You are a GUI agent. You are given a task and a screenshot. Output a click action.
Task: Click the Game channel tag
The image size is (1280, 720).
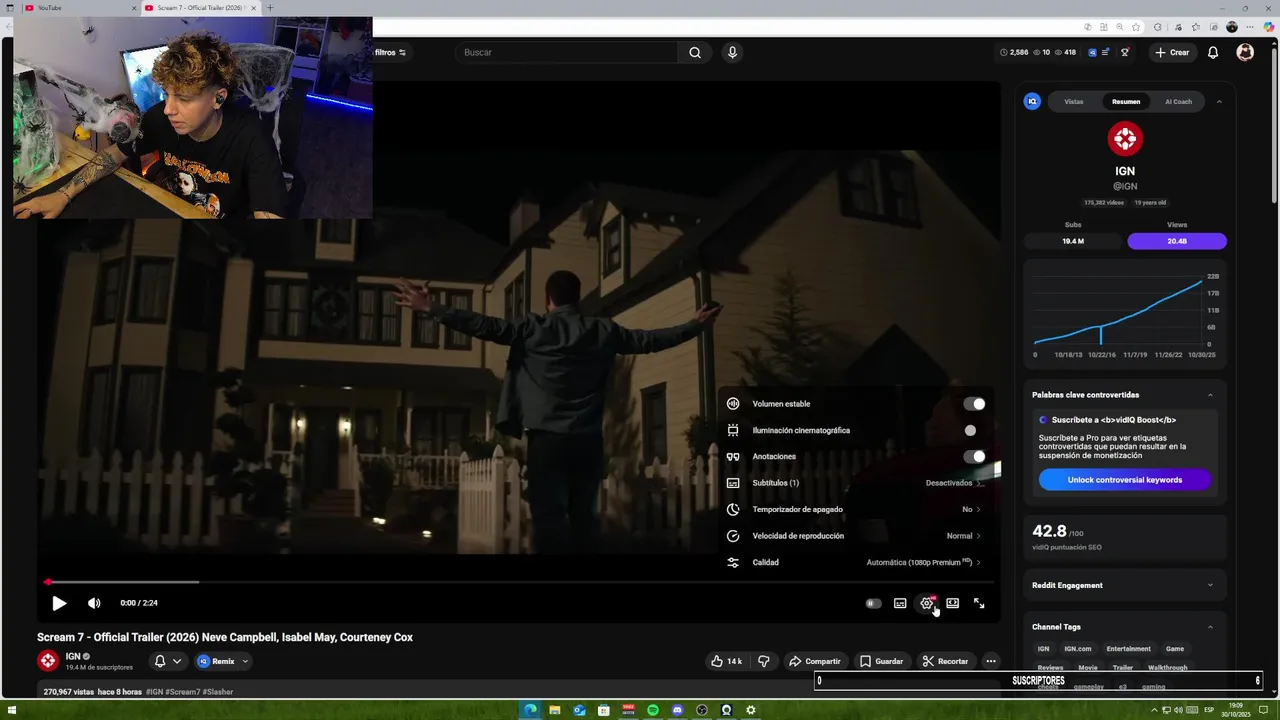1175,649
